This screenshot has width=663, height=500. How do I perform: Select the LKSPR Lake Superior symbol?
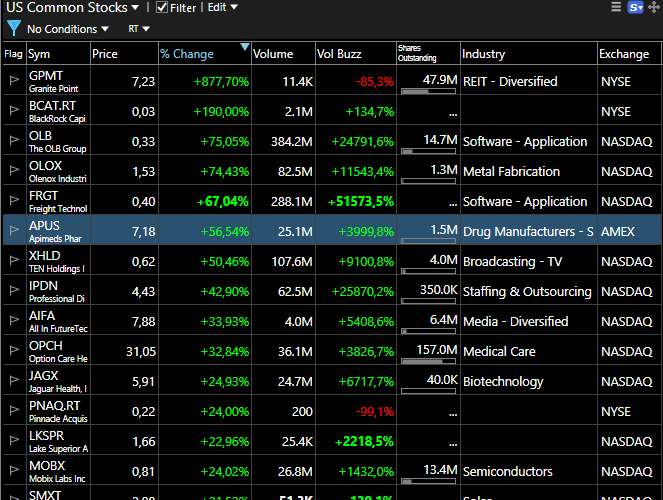coord(58,440)
